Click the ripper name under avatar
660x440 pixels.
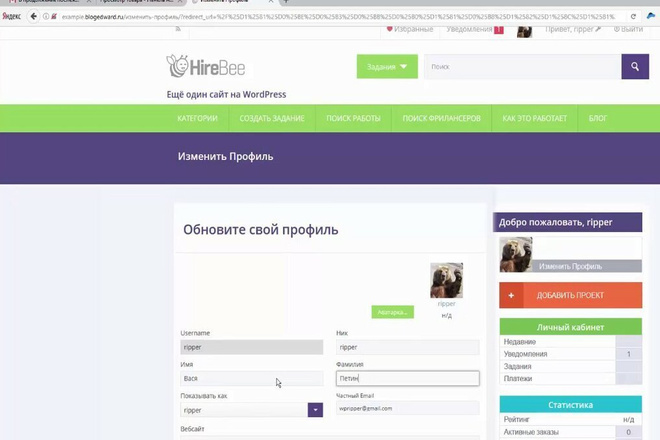tap(446, 304)
